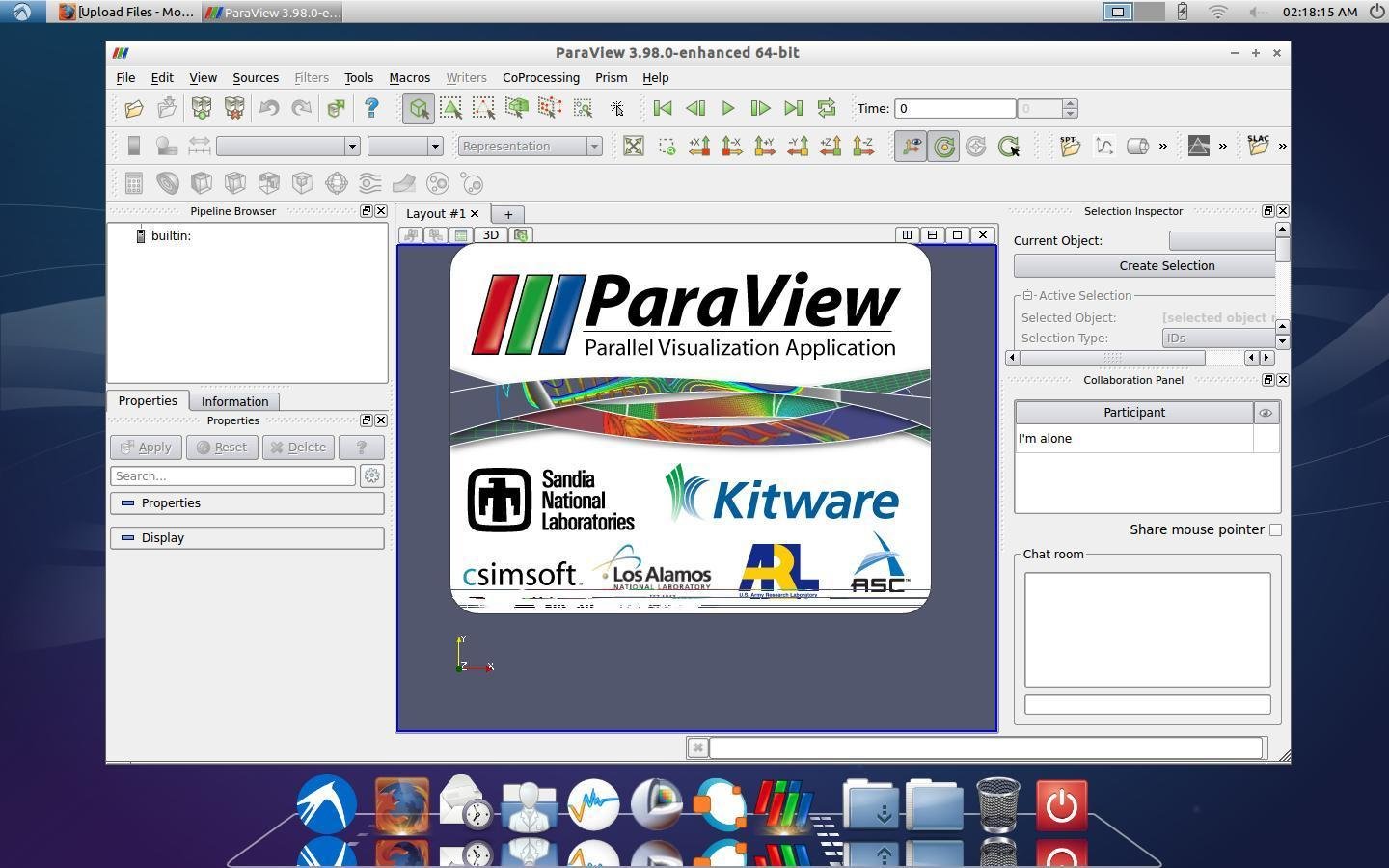Toggle advanced properties gear button
Image resolution: width=1389 pixels, height=868 pixels.
coord(371,475)
